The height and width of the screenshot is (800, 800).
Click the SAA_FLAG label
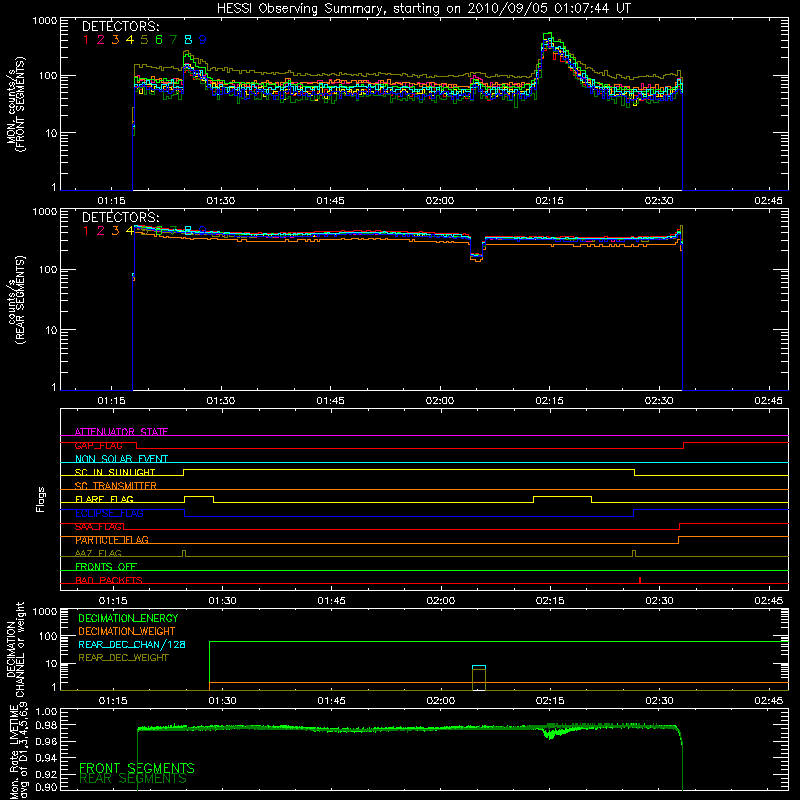tap(99, 526)
